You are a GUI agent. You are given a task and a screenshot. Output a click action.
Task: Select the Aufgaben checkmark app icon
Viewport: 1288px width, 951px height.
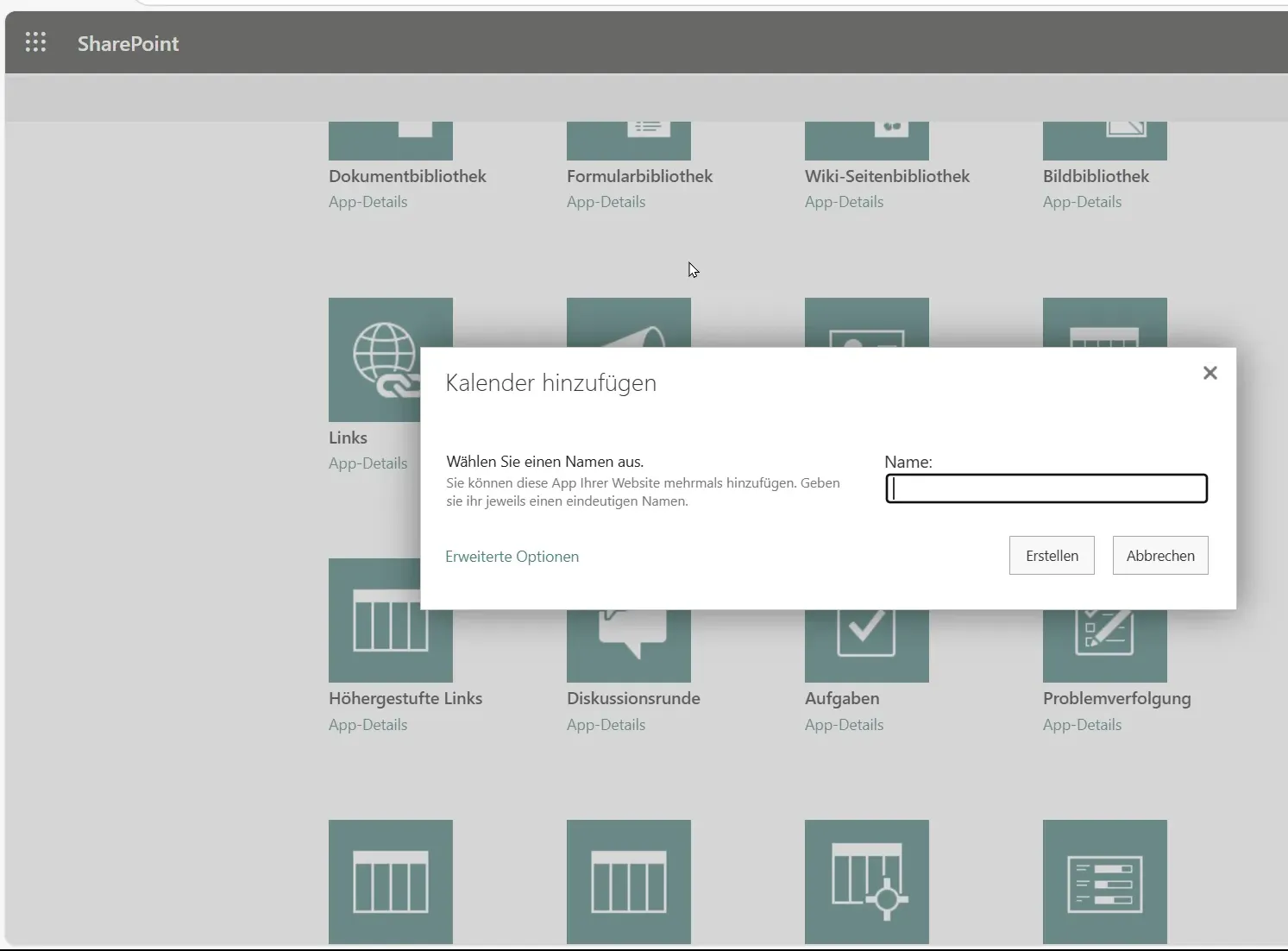point(867,646)
